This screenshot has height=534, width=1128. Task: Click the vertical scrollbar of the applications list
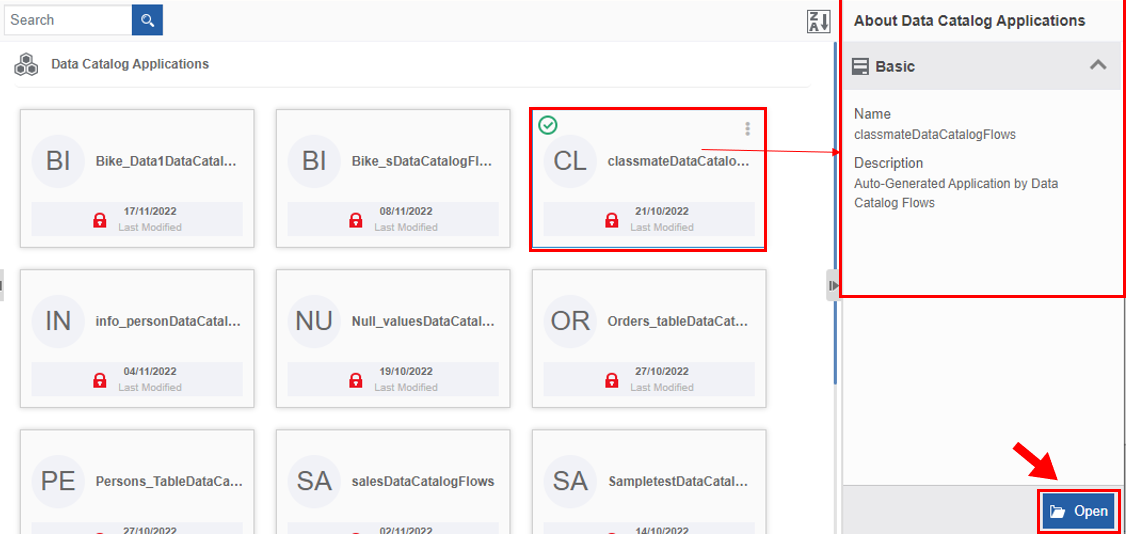835,212
